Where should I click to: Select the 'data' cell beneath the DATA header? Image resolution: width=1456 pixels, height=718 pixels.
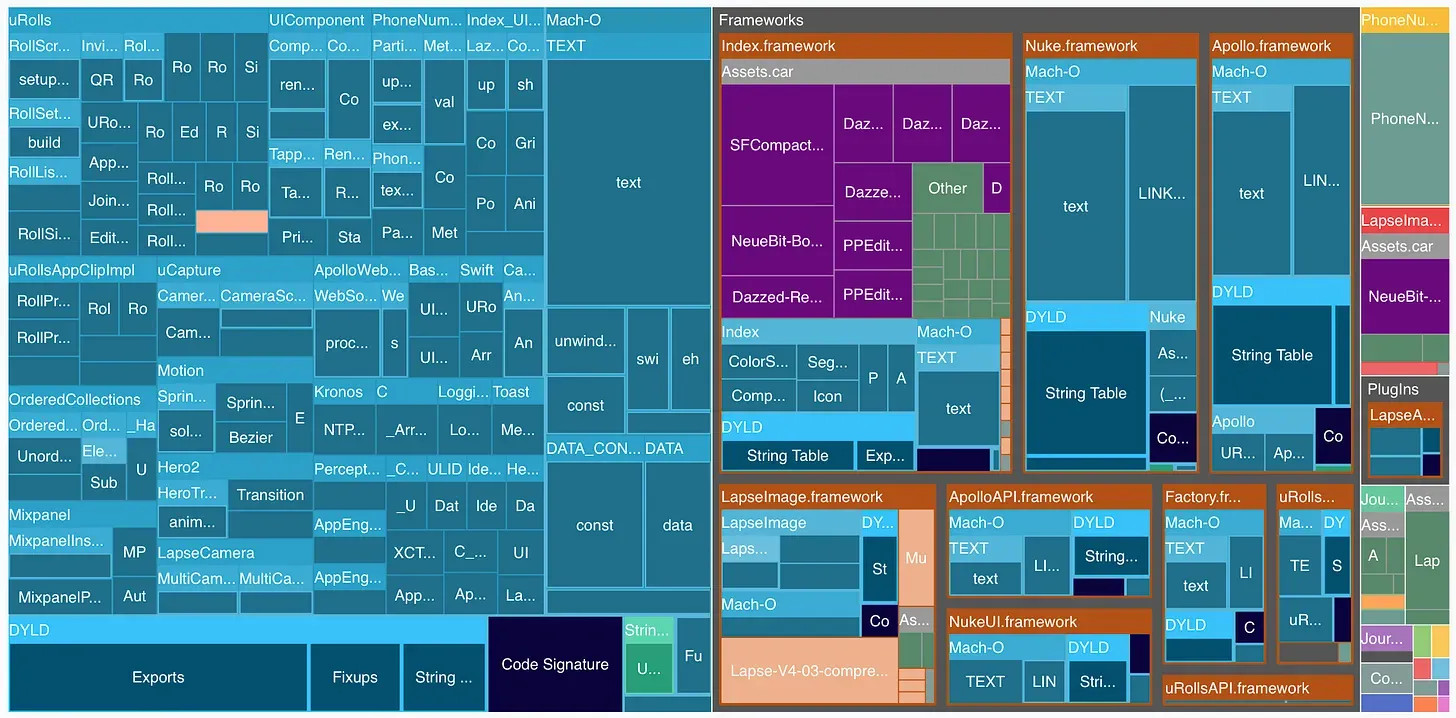click(x=677, y=525)
